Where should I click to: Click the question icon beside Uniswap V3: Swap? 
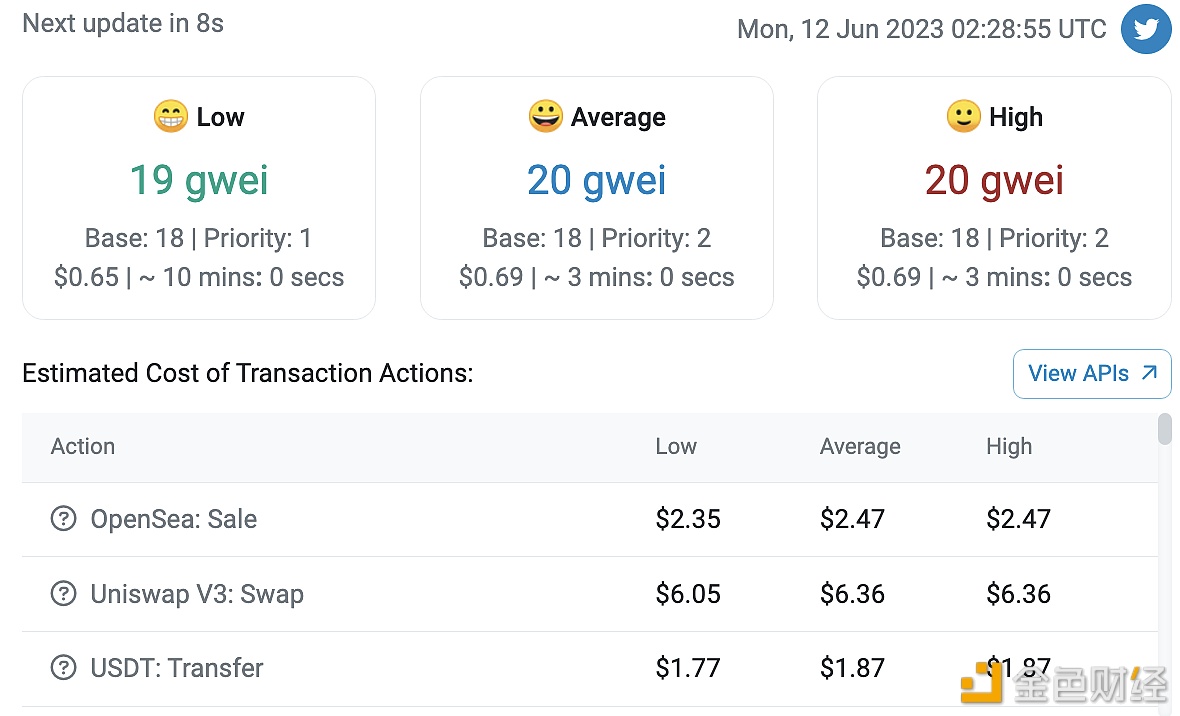[63, 593]
